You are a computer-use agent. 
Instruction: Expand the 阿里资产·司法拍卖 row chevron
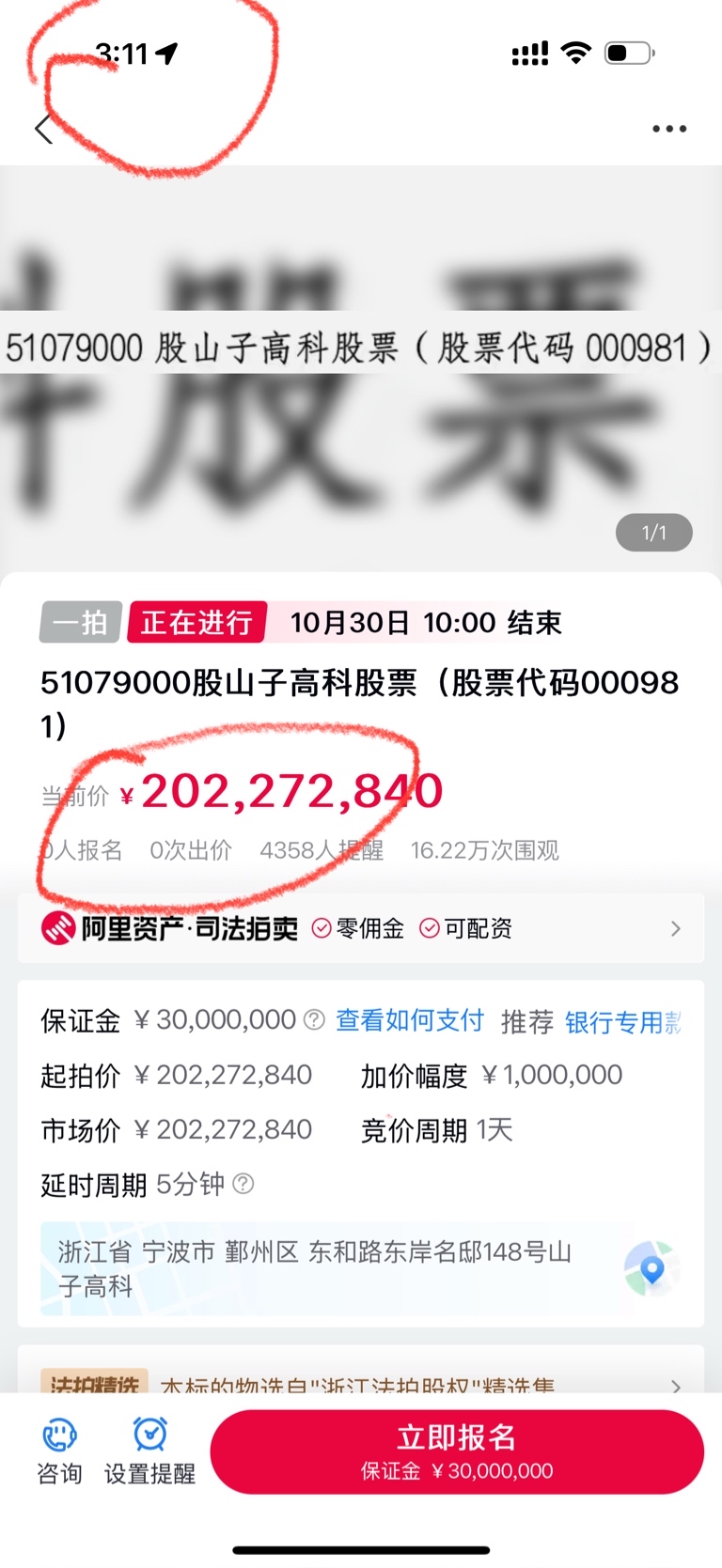point(675,928)
